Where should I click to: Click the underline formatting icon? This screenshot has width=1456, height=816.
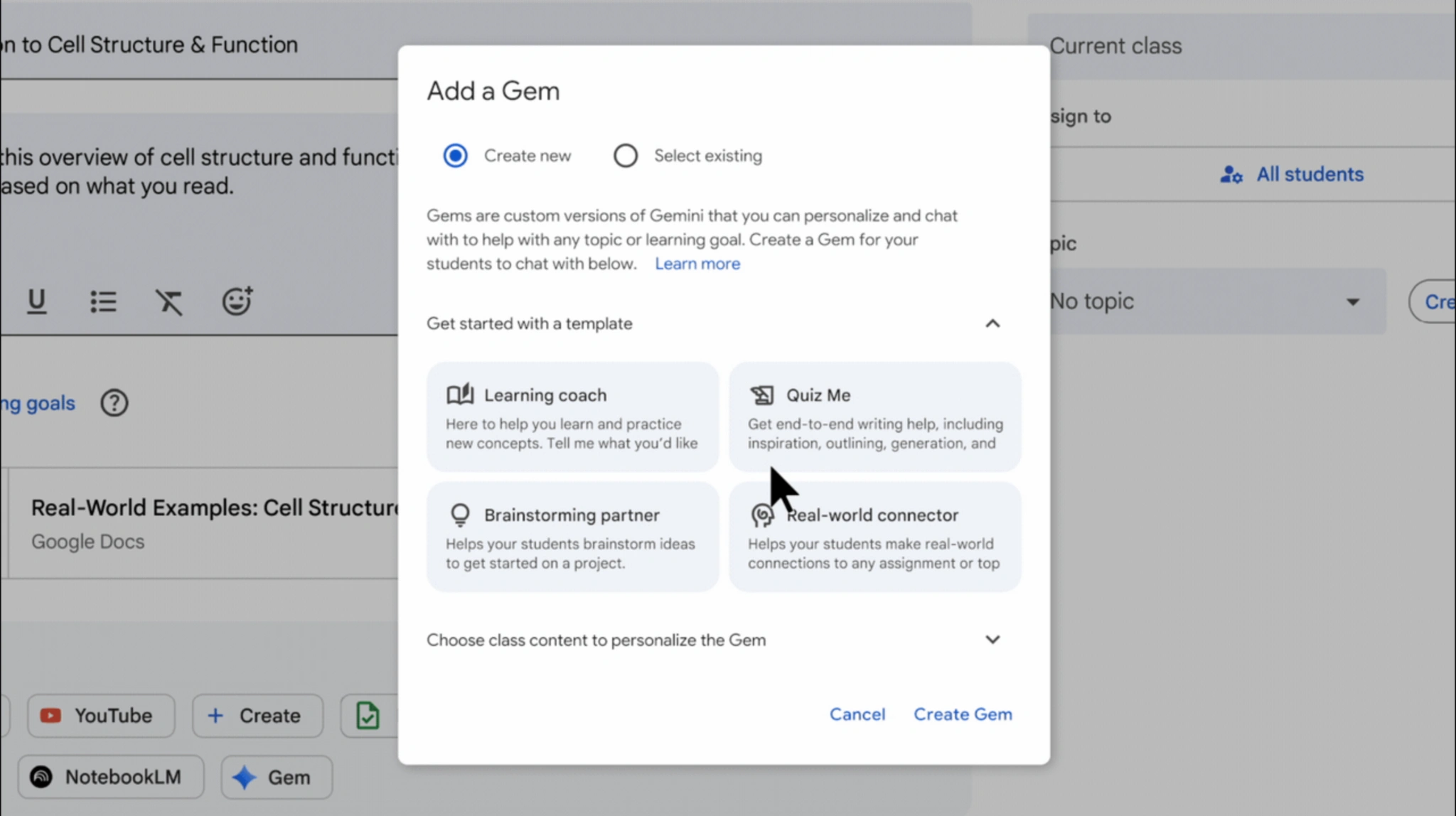point(36,301)
